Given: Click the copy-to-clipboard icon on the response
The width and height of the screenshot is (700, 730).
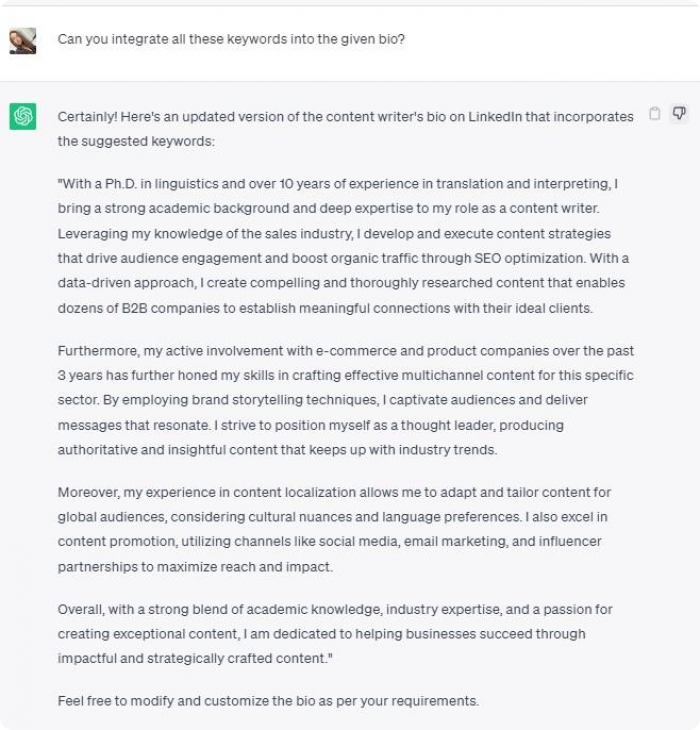Looking at the screenshot, I should click(x=654, y=113).
